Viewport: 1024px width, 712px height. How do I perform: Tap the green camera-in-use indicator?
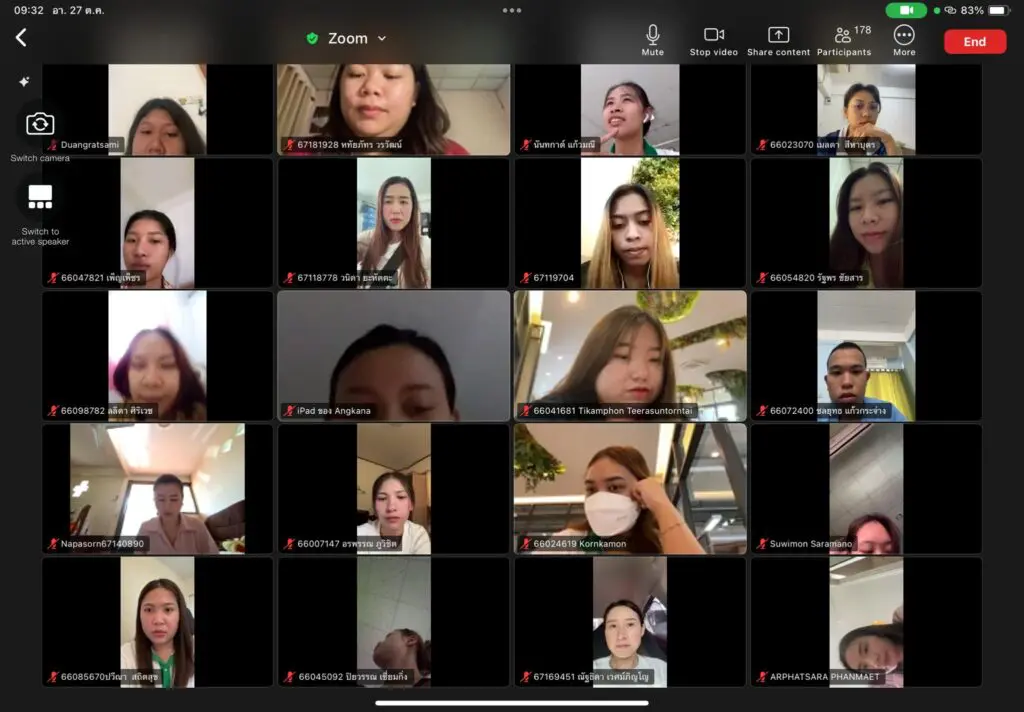point(906,10)
